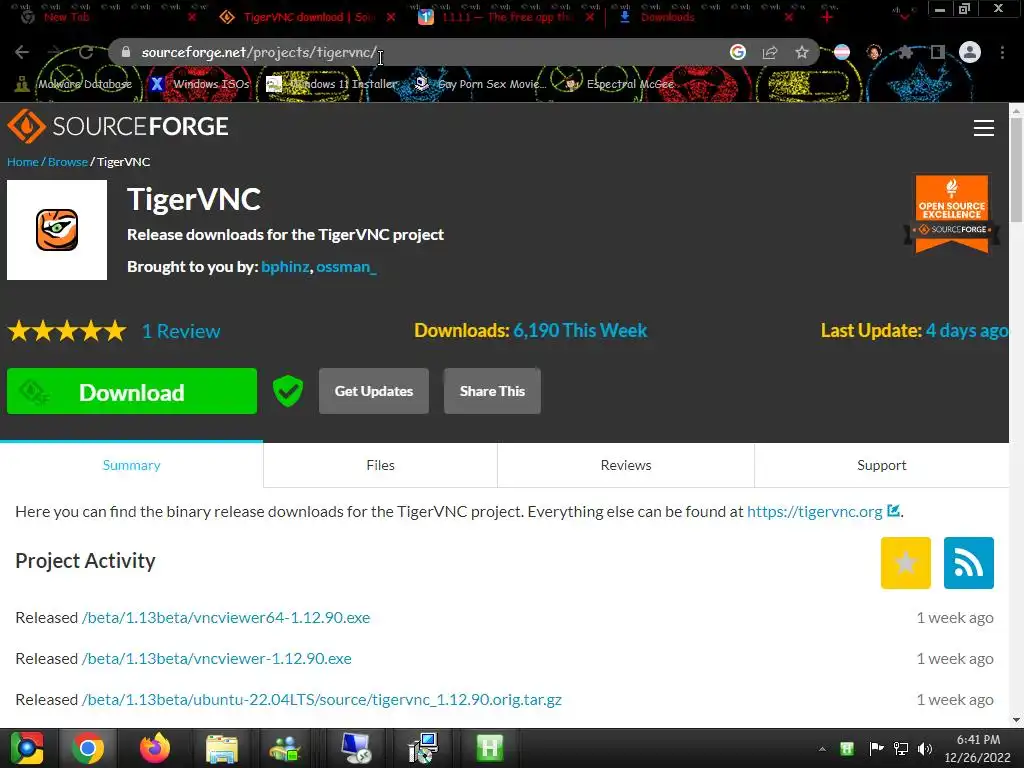Image resolution: width=1024 pixels, height=768 pixels.
Task: Click the green shield checkmark icon
Action: 288,391
